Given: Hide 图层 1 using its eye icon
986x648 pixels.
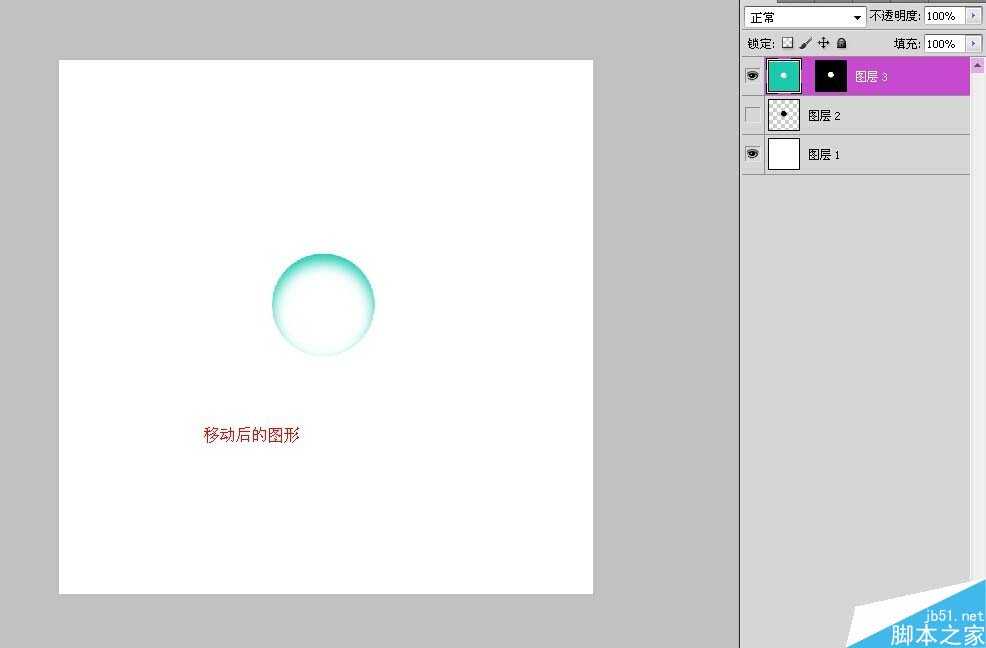Looking at the screenshot, I should (752, 153).
